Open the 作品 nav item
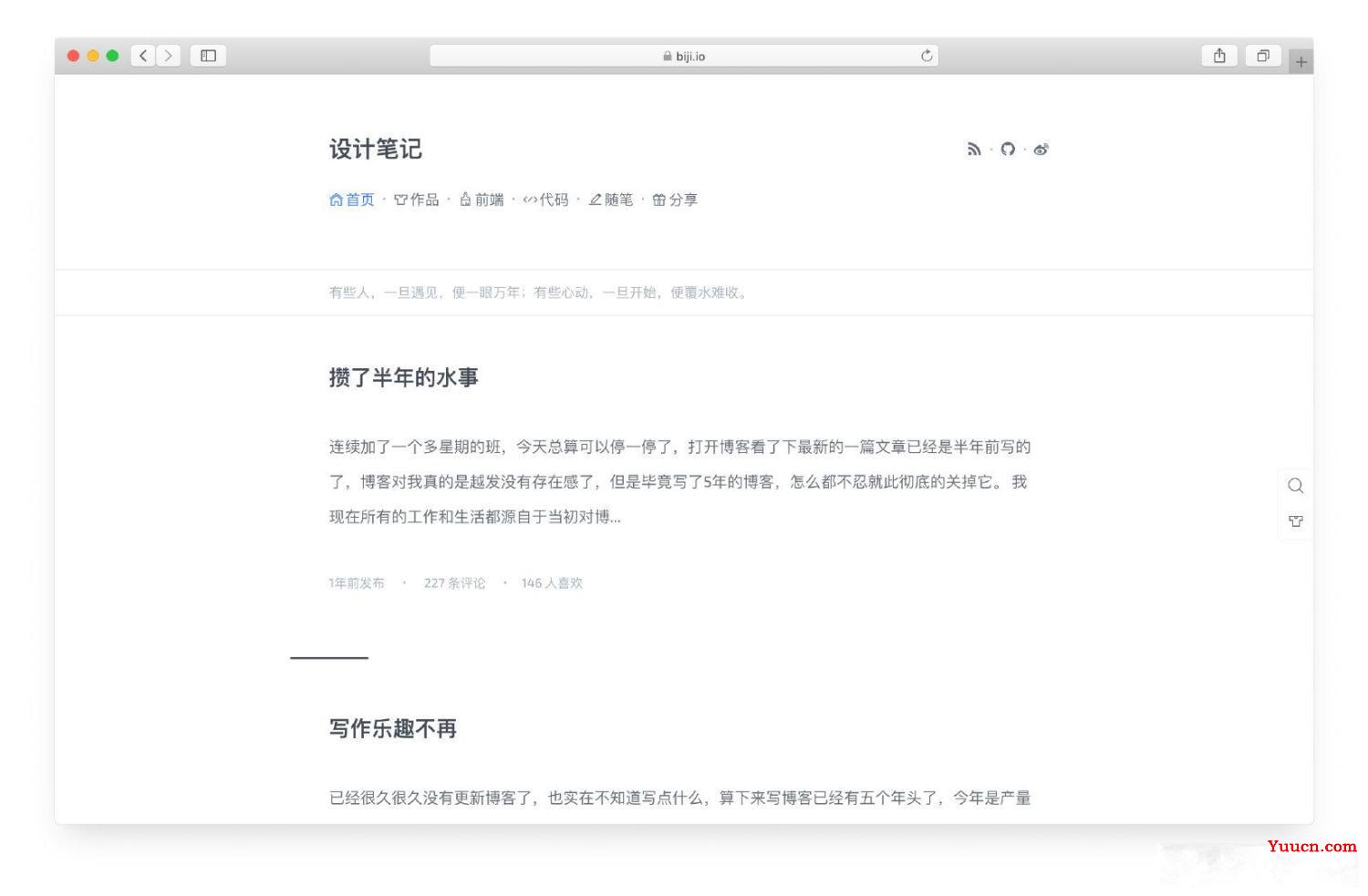Screen dimensions: 1368x896 [x=417, y=200]
